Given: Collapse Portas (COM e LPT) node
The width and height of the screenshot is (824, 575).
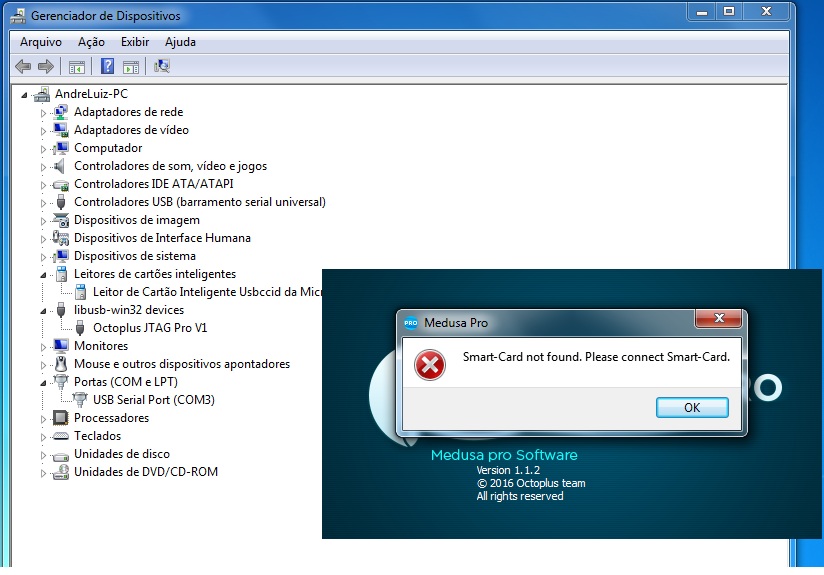Looking at the screenshot, I should (44, 383).
